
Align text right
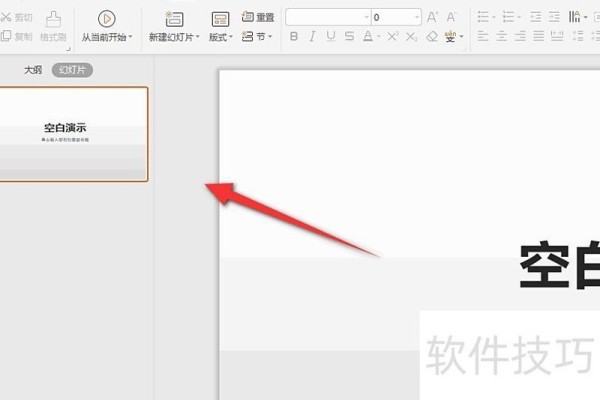(520, 37)
